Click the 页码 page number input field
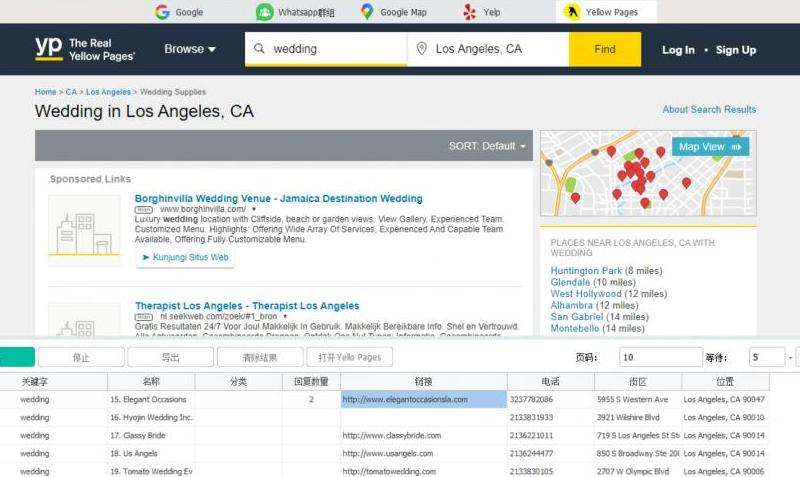 [660, 357]
